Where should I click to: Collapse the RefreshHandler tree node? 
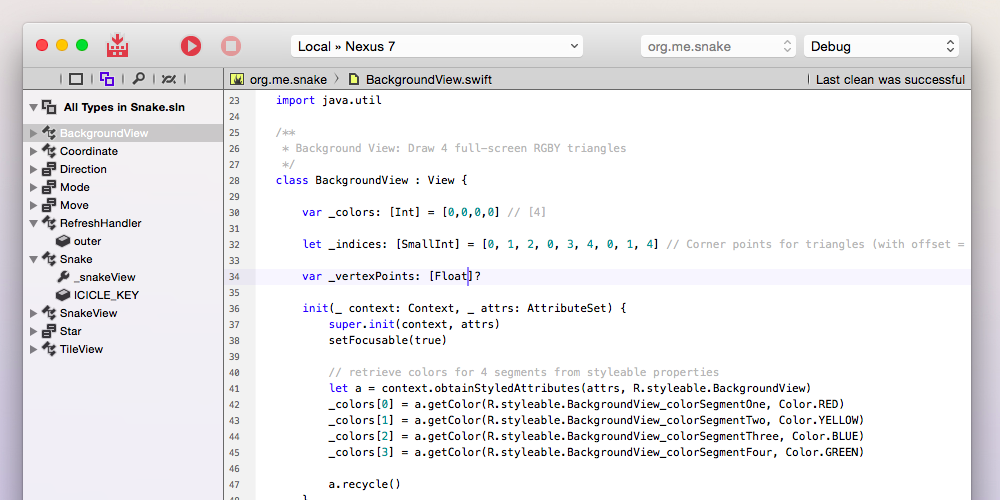coord(33,223)
